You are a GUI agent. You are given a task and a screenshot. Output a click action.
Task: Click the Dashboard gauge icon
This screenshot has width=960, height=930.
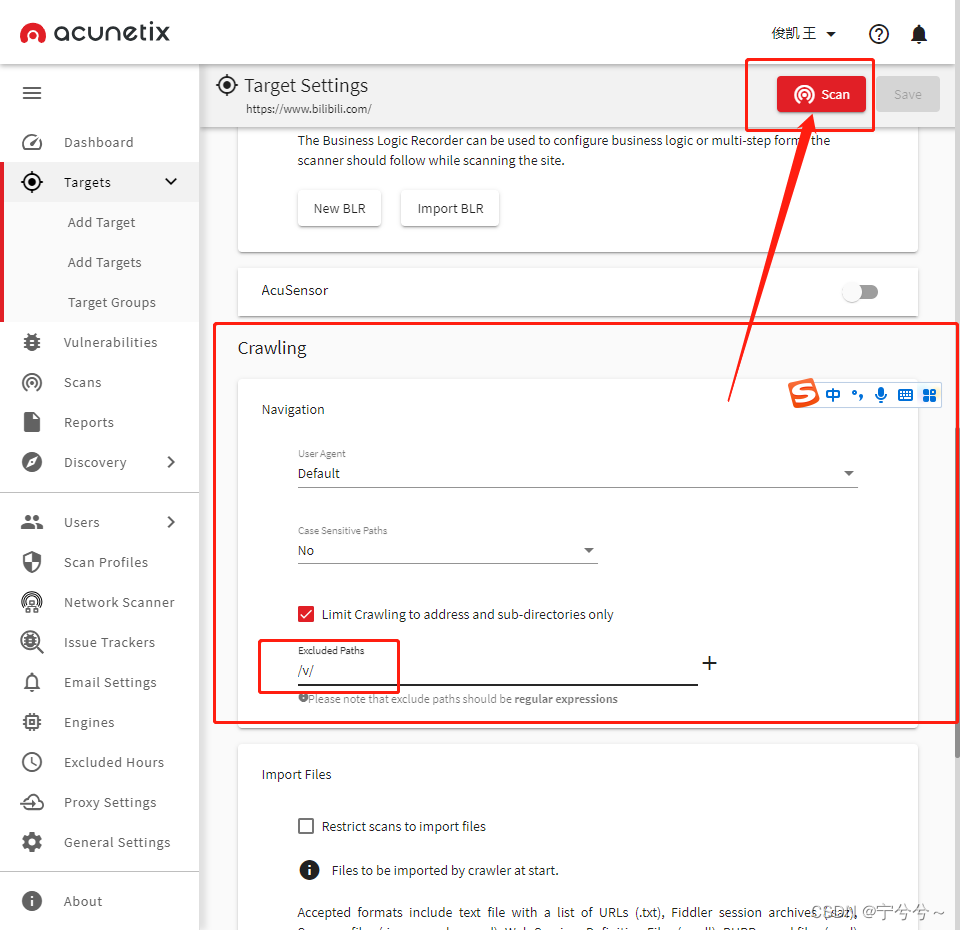point(32,142)
